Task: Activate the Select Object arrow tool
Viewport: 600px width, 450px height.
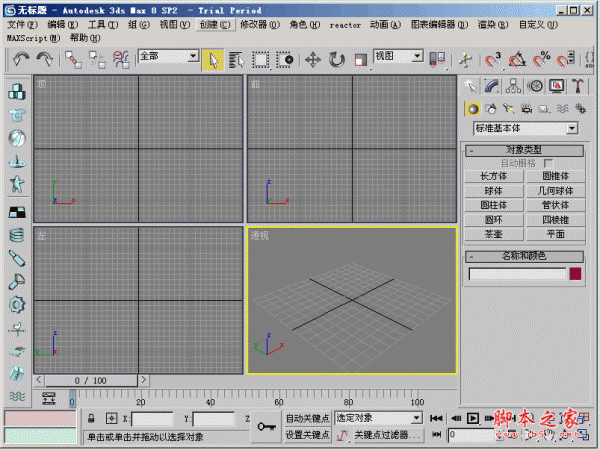Action: click(x=213, y=60)
